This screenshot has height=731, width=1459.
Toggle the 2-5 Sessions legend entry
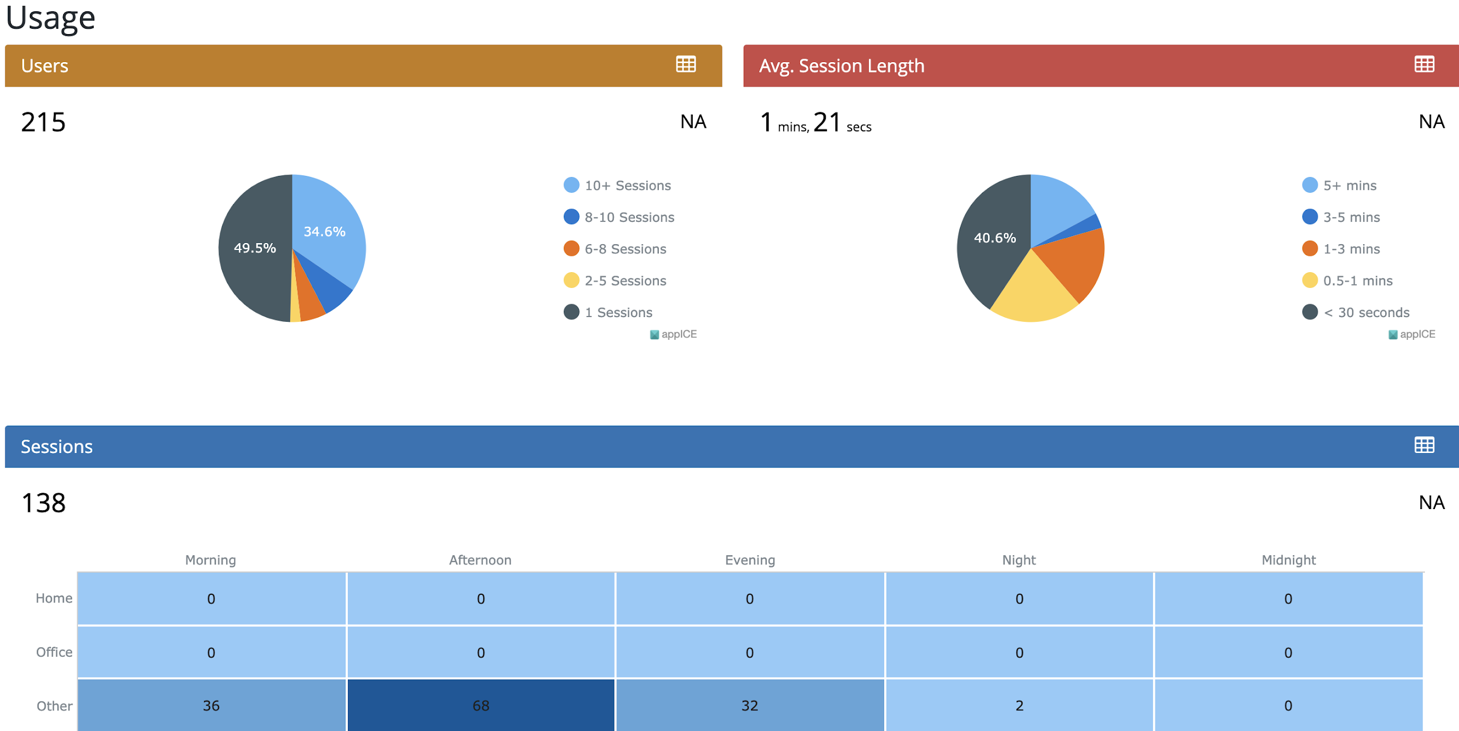(615, 281)
